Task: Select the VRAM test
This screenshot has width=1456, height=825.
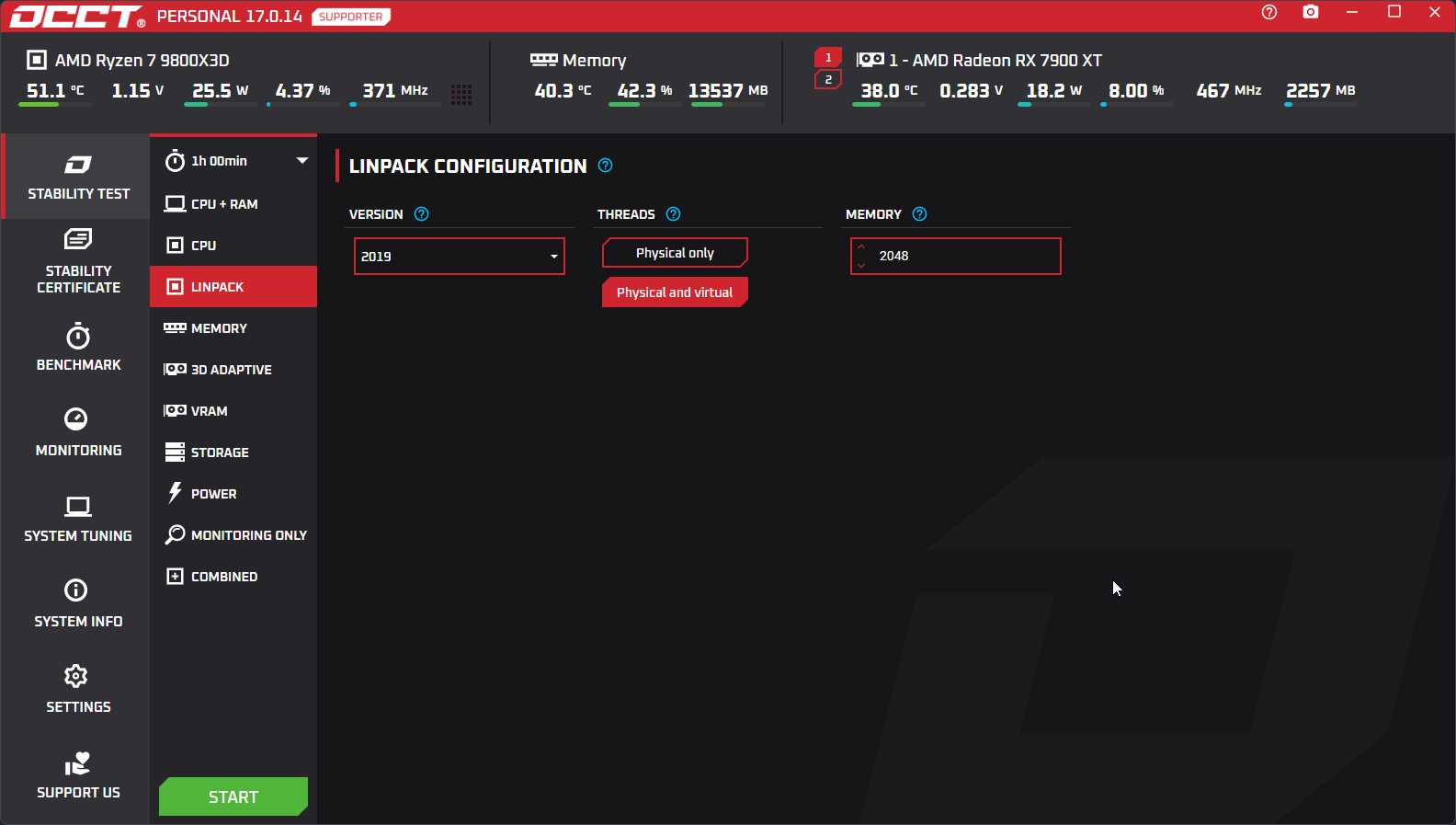Action: coord(233,411)
